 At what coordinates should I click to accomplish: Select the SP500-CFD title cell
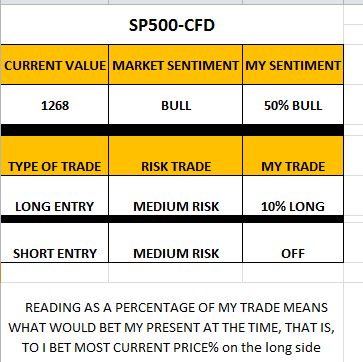click(x=172, y=25)
